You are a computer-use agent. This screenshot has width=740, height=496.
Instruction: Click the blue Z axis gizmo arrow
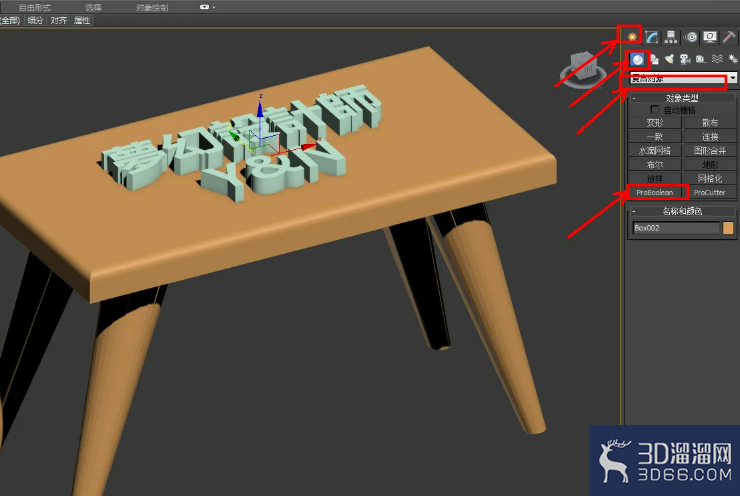[260, 108]
